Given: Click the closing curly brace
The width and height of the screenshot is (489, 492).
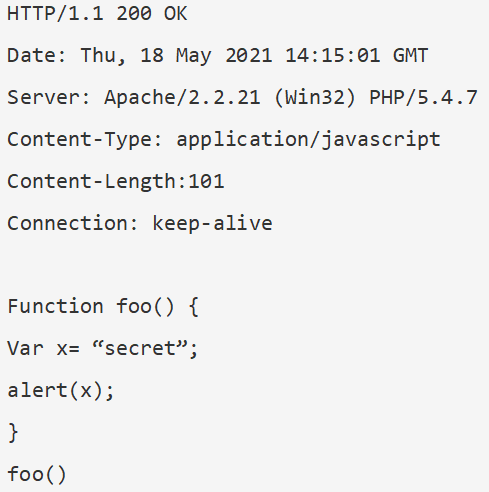Looking at the screenshot, I should [x=13, y=433].
